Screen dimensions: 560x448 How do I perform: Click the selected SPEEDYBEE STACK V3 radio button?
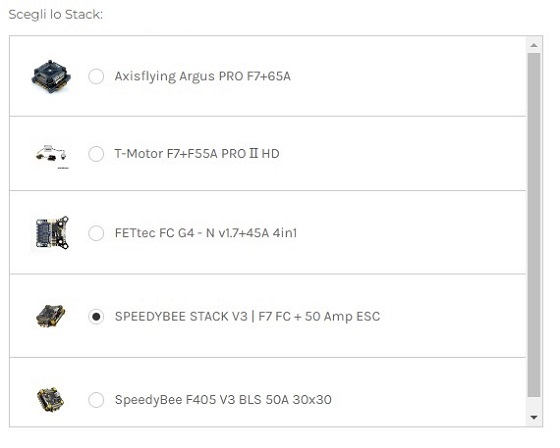96,317
